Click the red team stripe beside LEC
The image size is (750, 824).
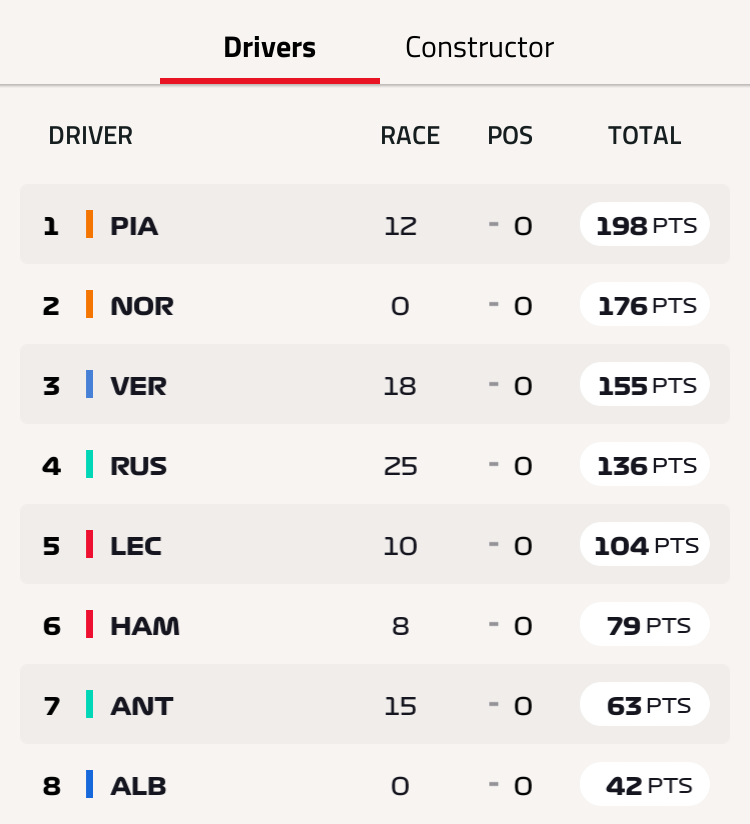click(x=89, y=544)
